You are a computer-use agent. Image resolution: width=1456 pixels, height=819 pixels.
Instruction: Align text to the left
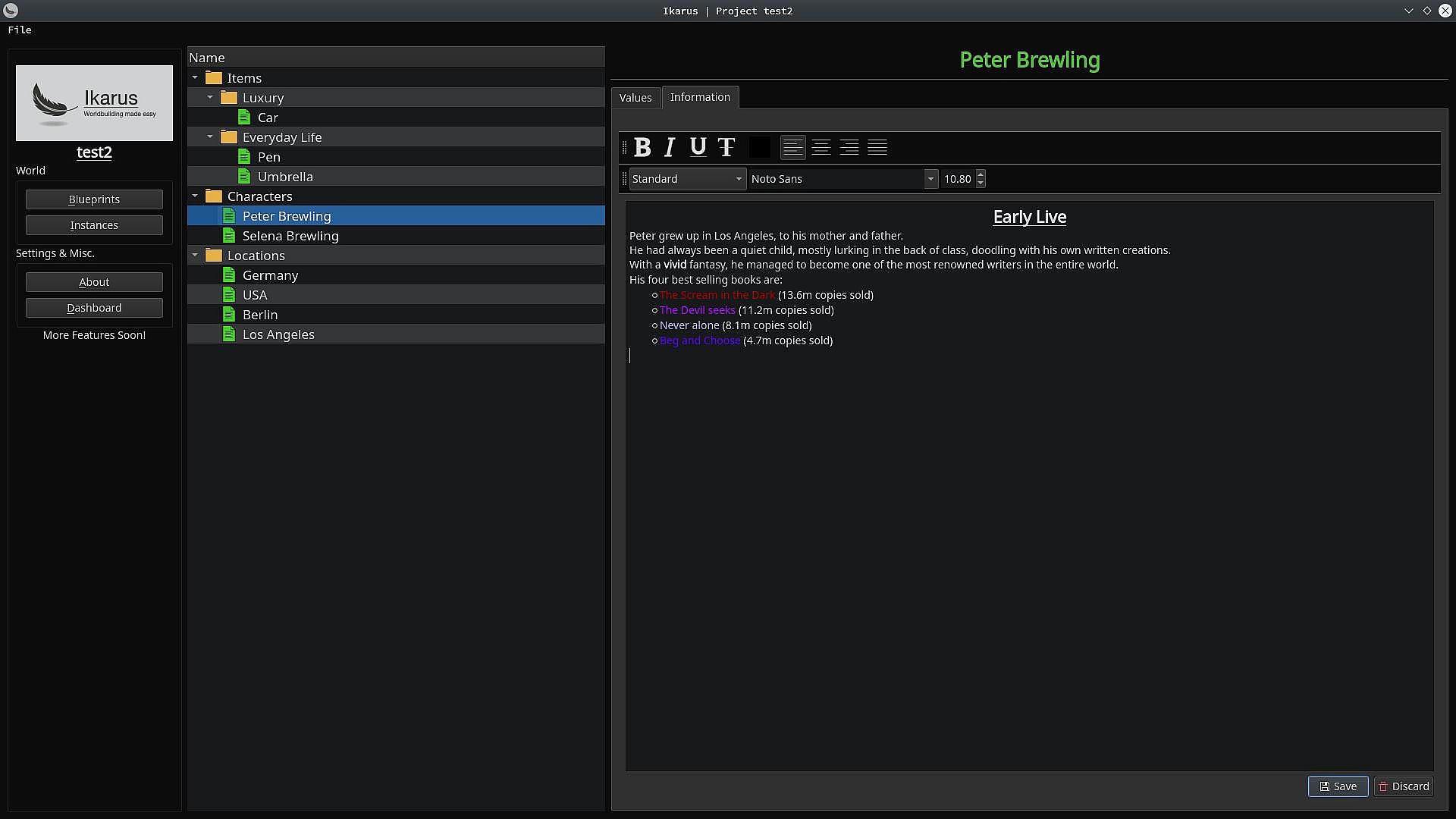click(x=792, y=147)
